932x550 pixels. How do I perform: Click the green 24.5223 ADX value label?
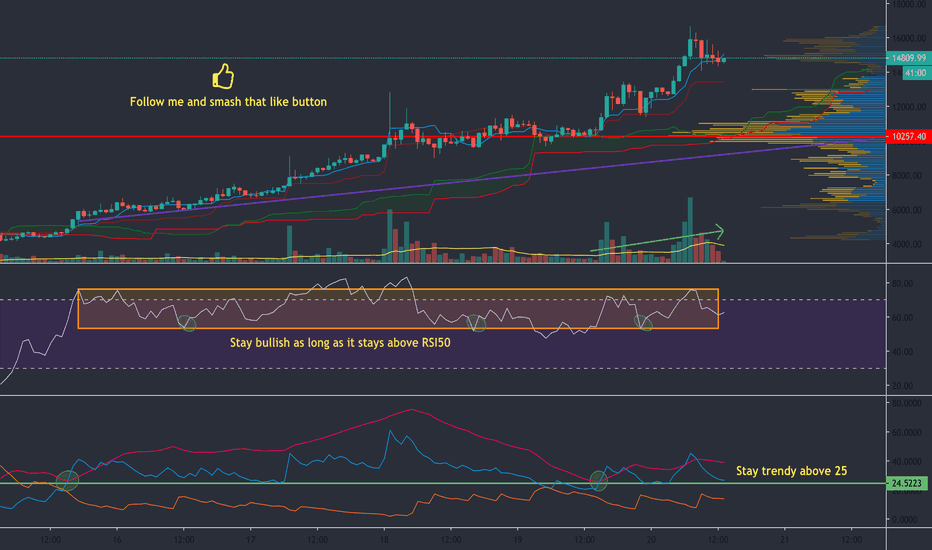tap(906, 483)
